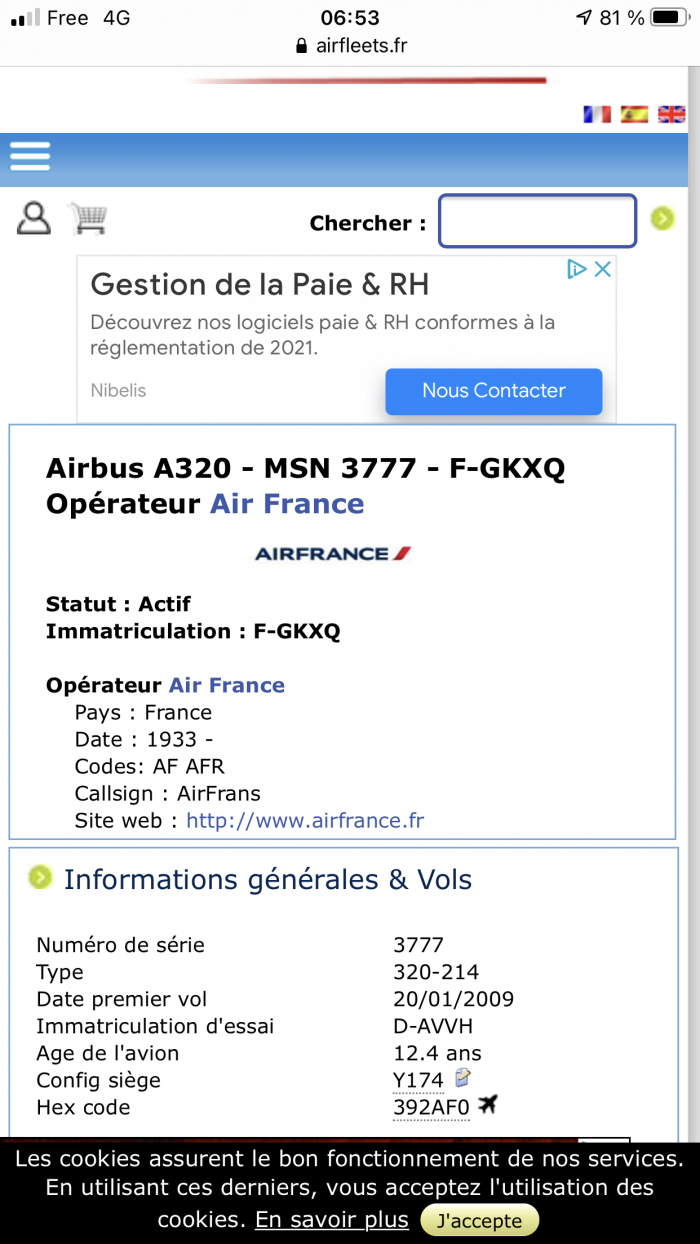Open seat config notepad icon near Y174

[462, 1078]
